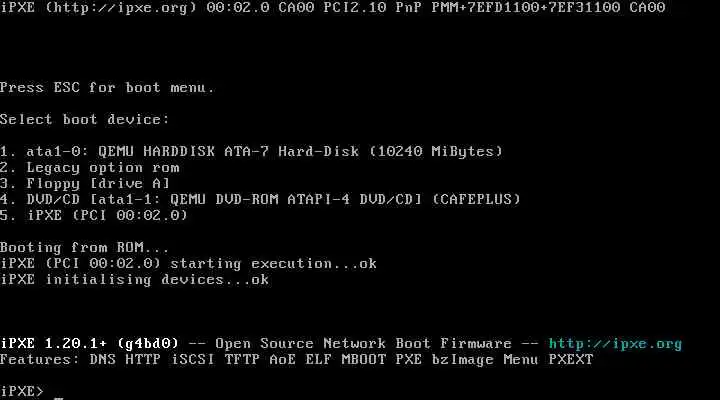The height and width of the screenshot is (400, 720).
Task: Pick boot entry 5 iPXE (PCI 00:02.0)
Action: pyautogui.click(x=94, y=215)
